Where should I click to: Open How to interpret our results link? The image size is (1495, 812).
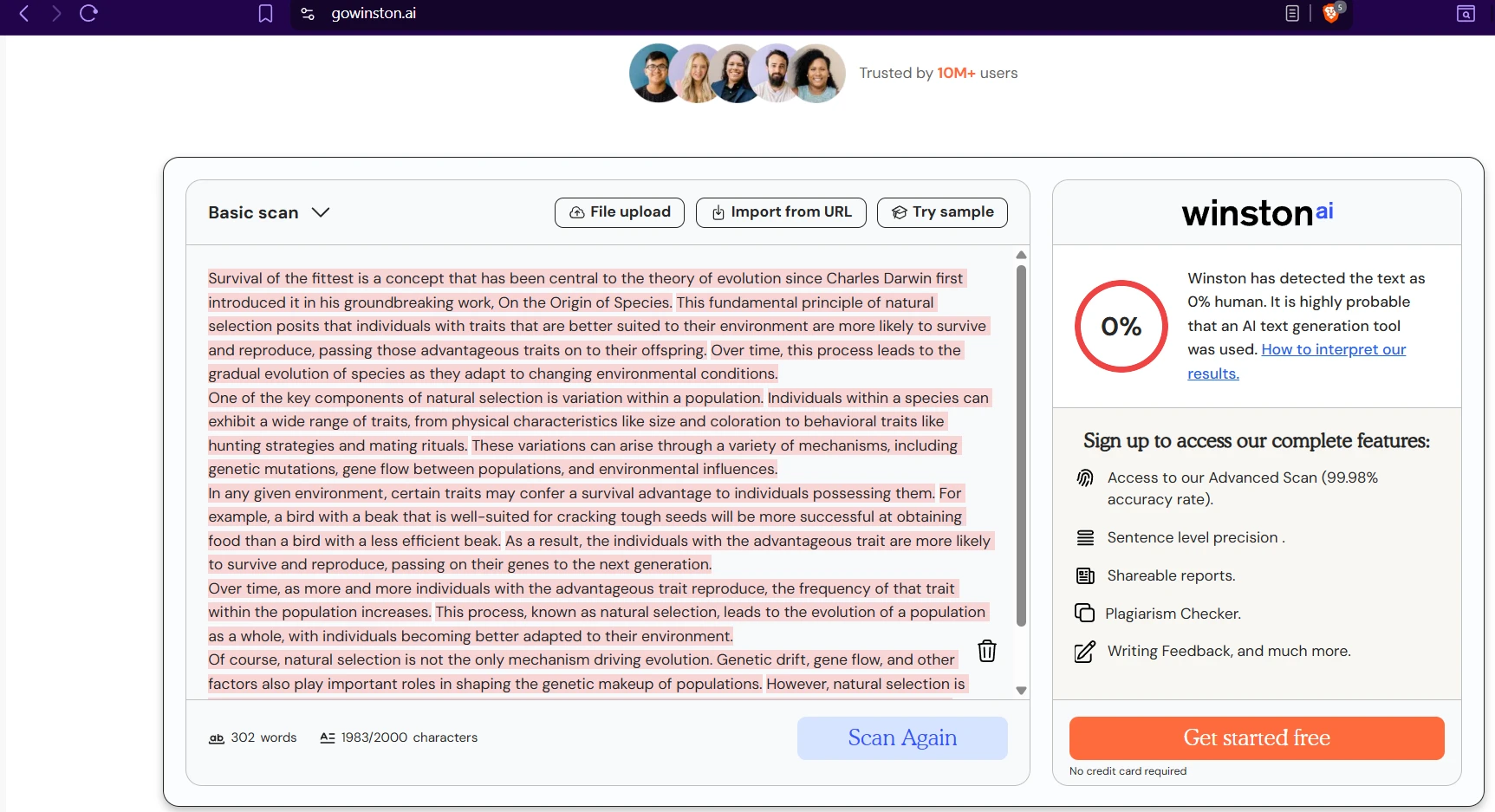[1333, 349]
